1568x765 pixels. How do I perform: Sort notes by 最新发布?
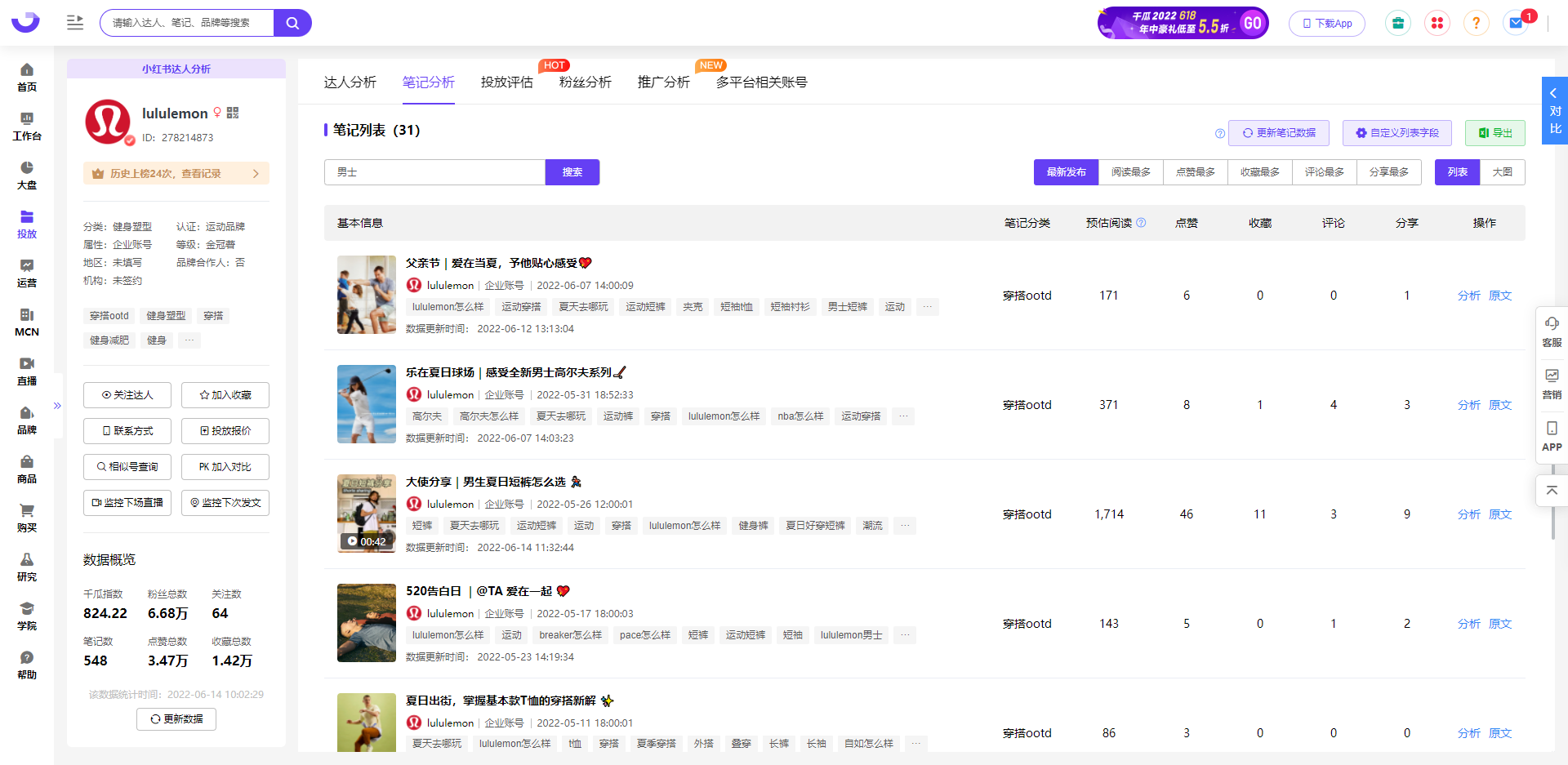tap(1066, 172)
